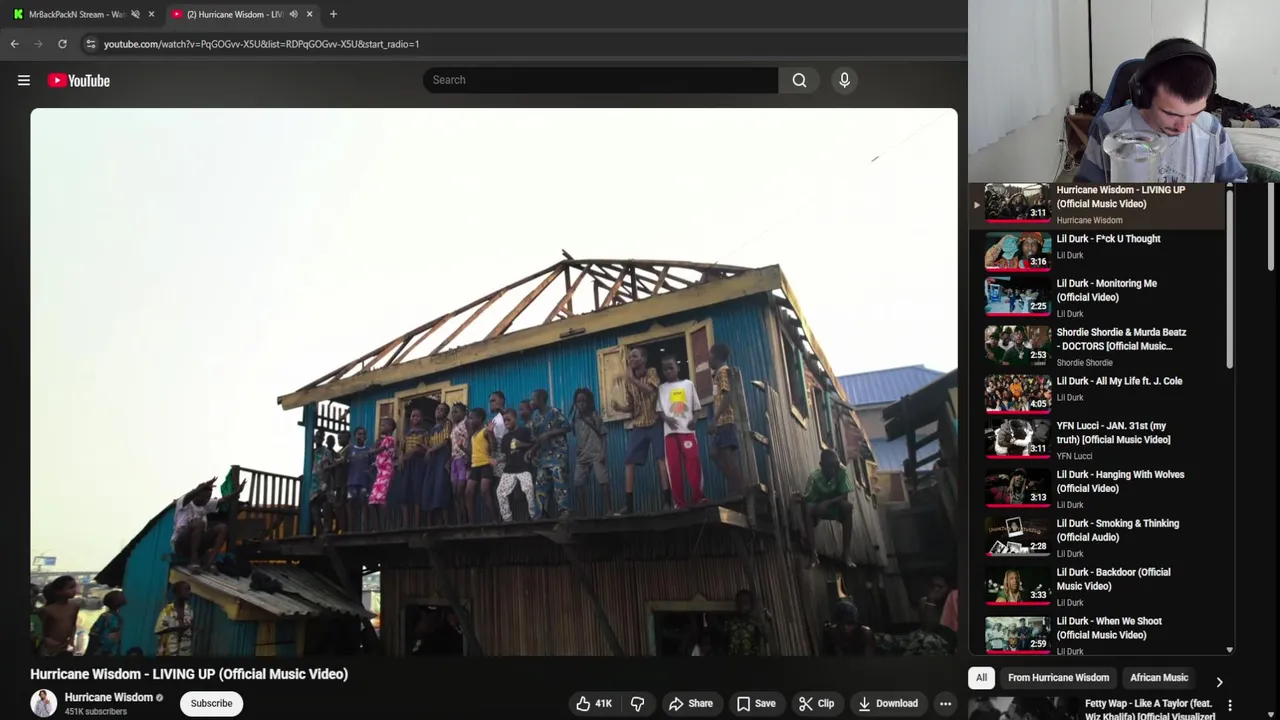This screenshot has width=1280, height=720.
Task: Filter by African Music chip
Action: pyautogui.click(x=1159, y=677)
